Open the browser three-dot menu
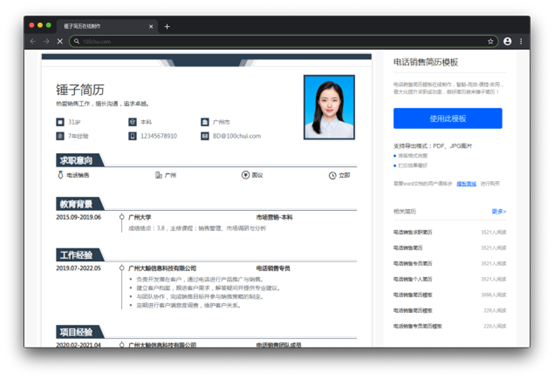Viewport: 554px width, 379px height. coord(521,41)
